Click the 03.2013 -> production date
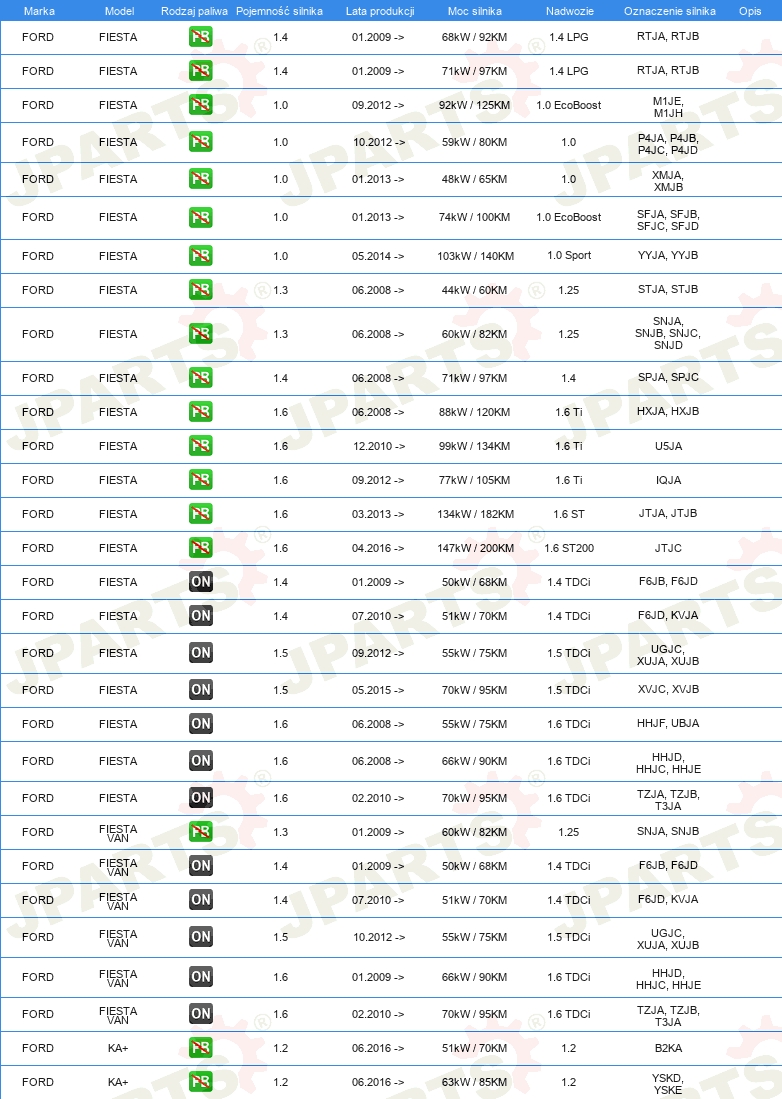Viewport: 782px width, 1099px height. tap(378, 514)
